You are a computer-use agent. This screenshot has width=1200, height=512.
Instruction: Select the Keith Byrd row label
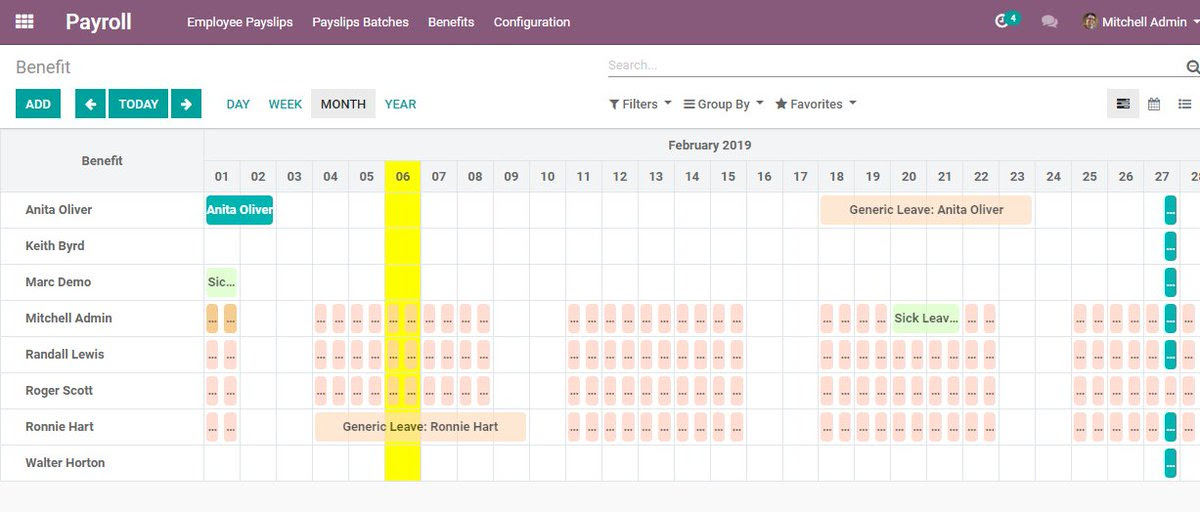(x=55, y=246)
